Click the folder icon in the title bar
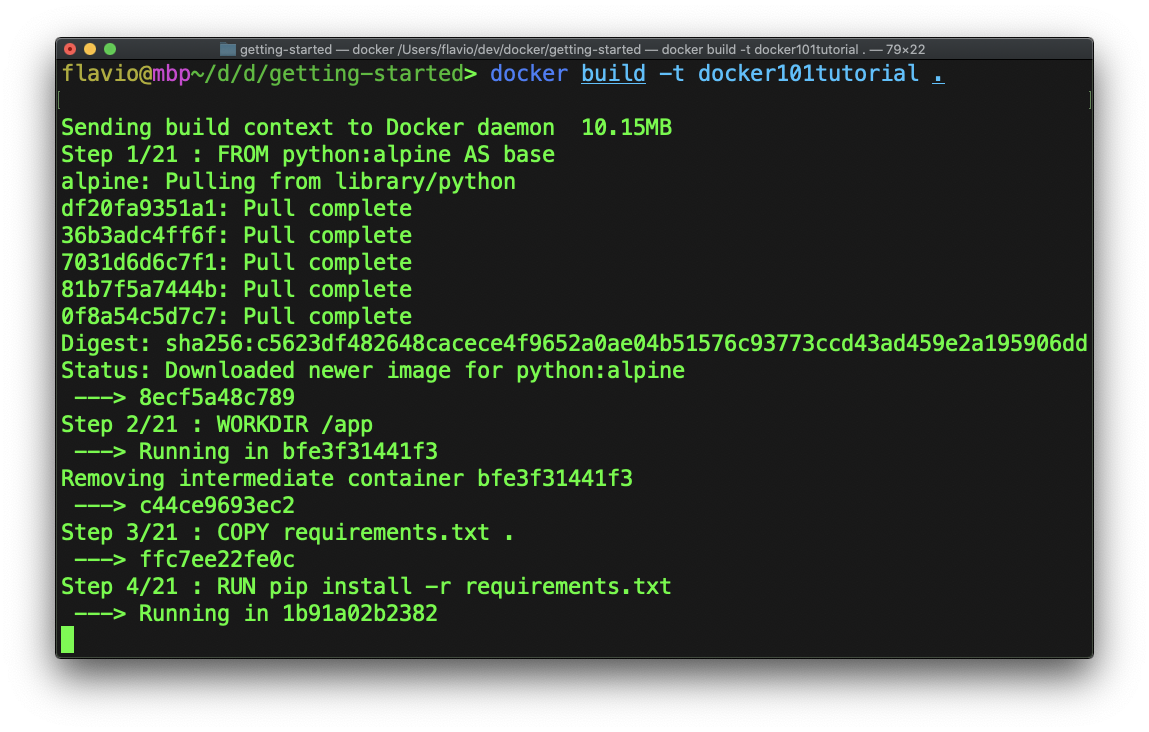The height and width of the screenshot is (732, 1149). point(228,49)
